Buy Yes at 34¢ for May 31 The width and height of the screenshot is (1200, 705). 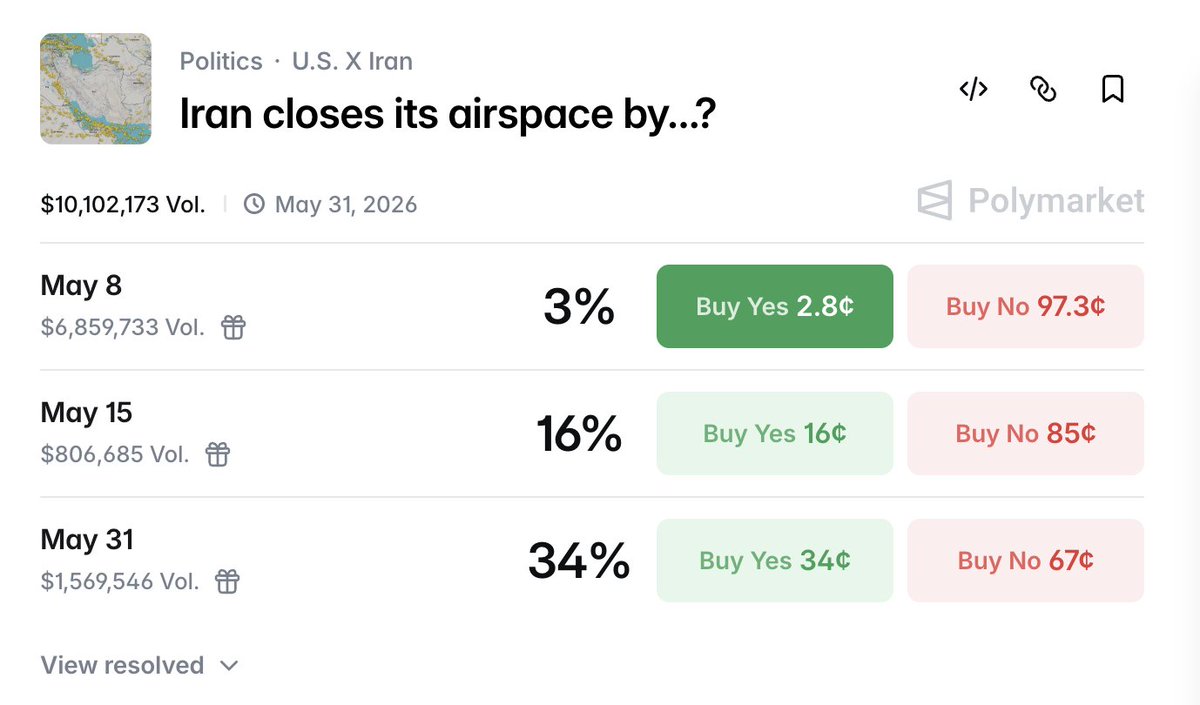pos(775,560)
